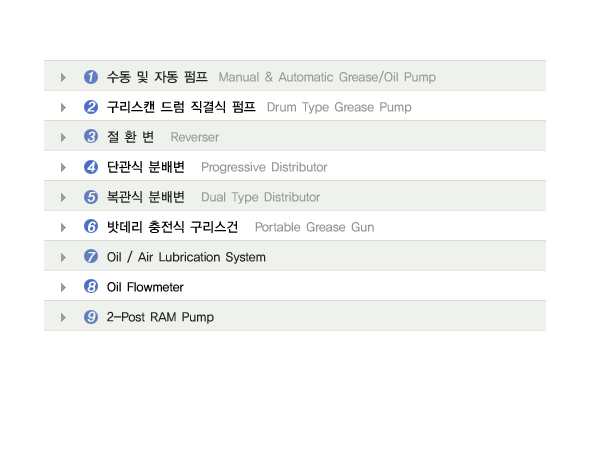
Task: Open the 2-Post RAM Pump link
Action: 160,317
